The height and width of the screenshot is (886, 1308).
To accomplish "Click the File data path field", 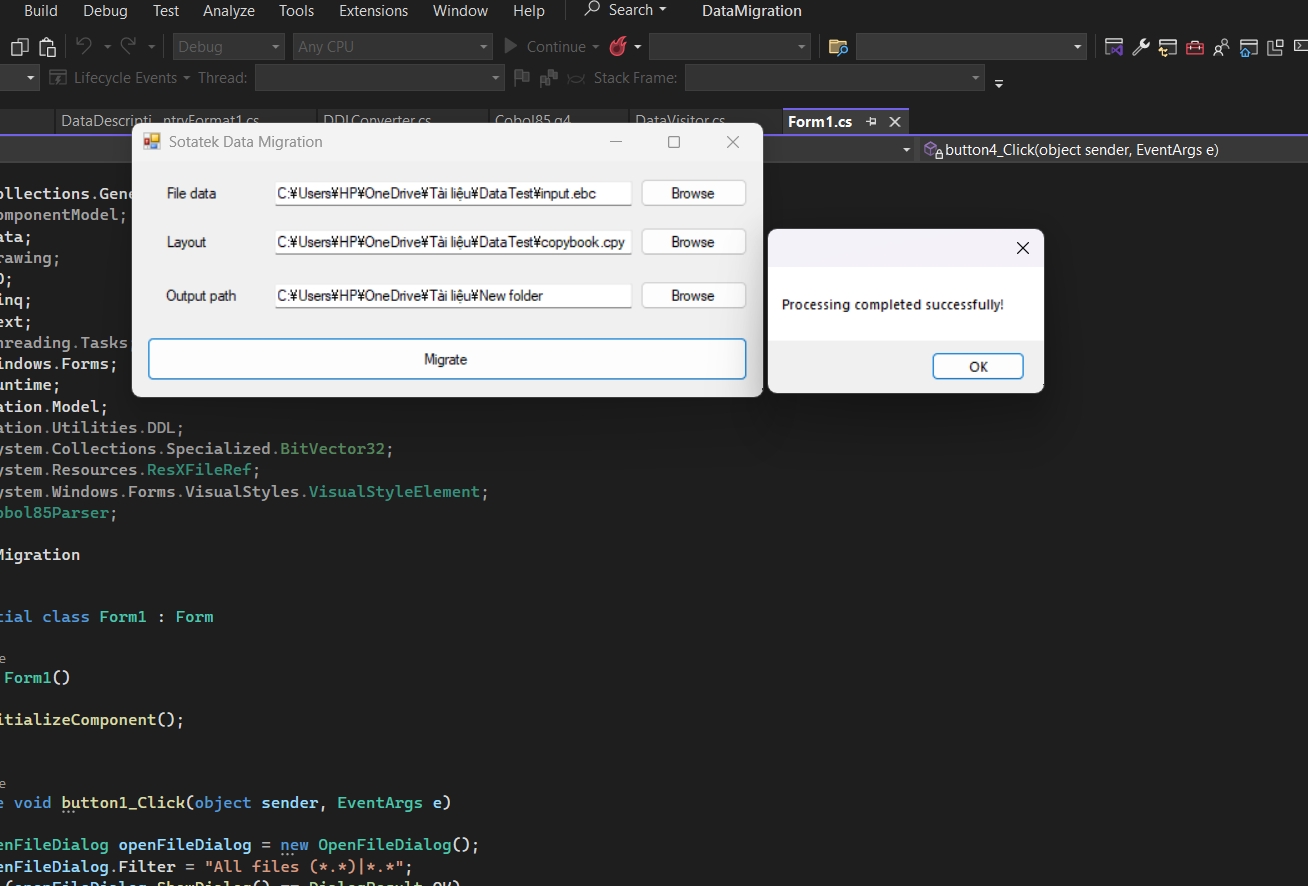I will [x=454, y=193].
